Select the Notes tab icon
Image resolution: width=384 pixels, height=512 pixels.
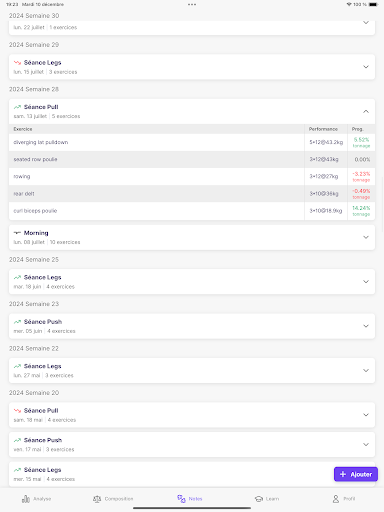[x=181, y=499]
